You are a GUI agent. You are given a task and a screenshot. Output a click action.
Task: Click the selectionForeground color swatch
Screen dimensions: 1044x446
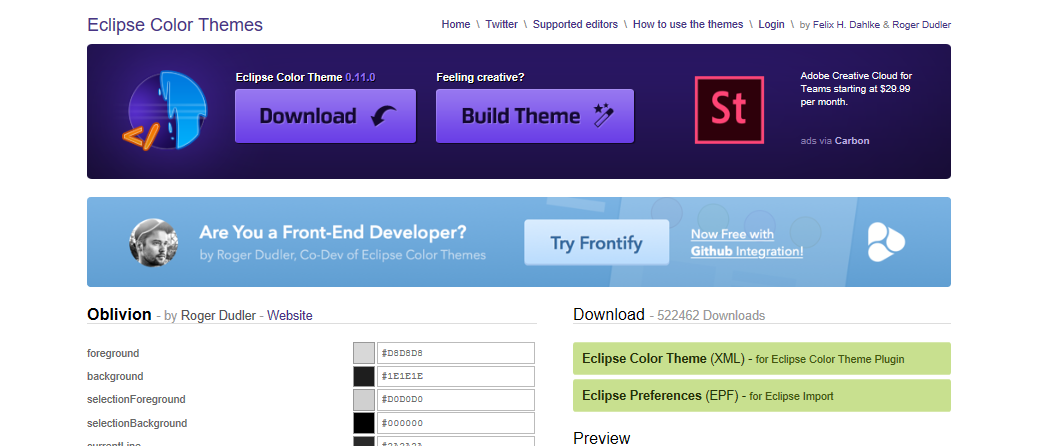[x=364, y=399]
